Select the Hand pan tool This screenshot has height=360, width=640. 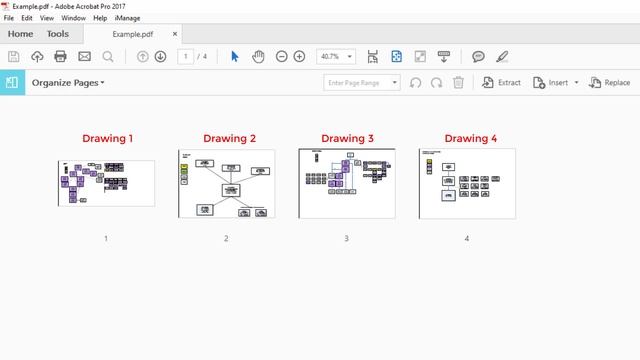point(258,56)
